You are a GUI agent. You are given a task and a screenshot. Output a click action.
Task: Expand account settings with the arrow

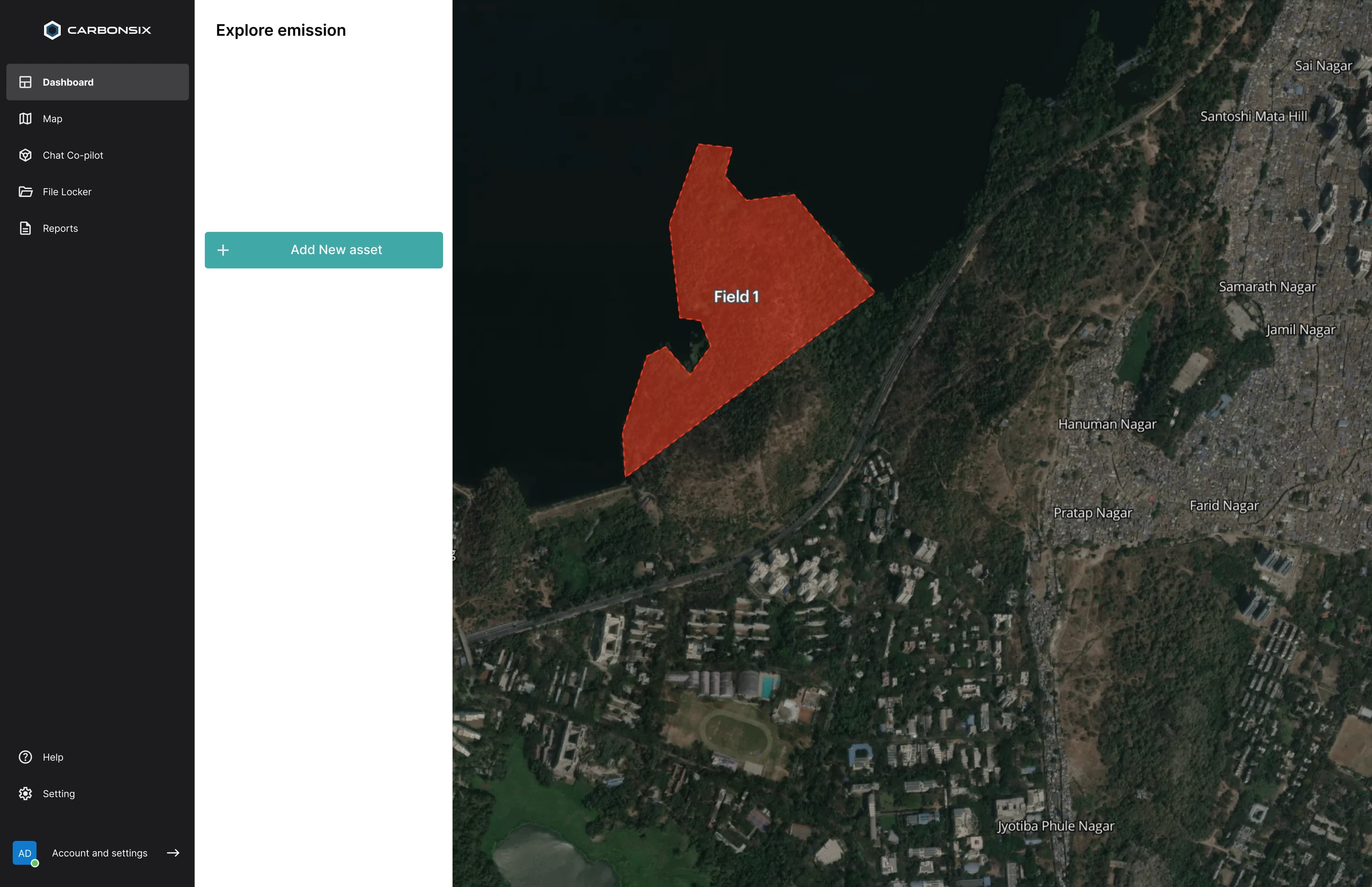click(x=173, y=853)
